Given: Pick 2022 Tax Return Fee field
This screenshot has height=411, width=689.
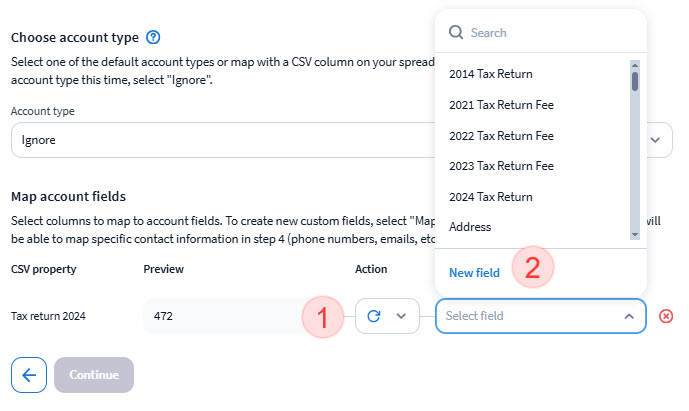Looking at the screenshot, I should click(x=501, y=135).
